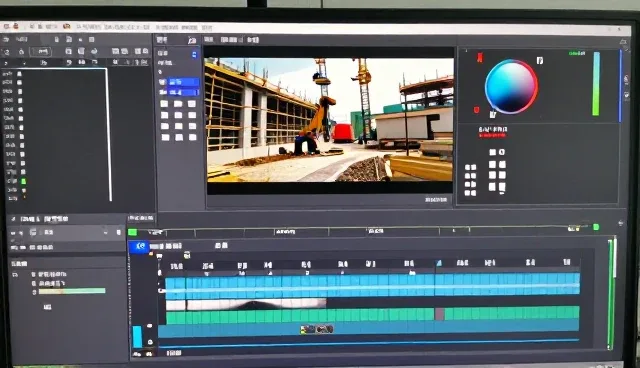Click the green vertical level bar beside color wheel

tap(596, 84)
